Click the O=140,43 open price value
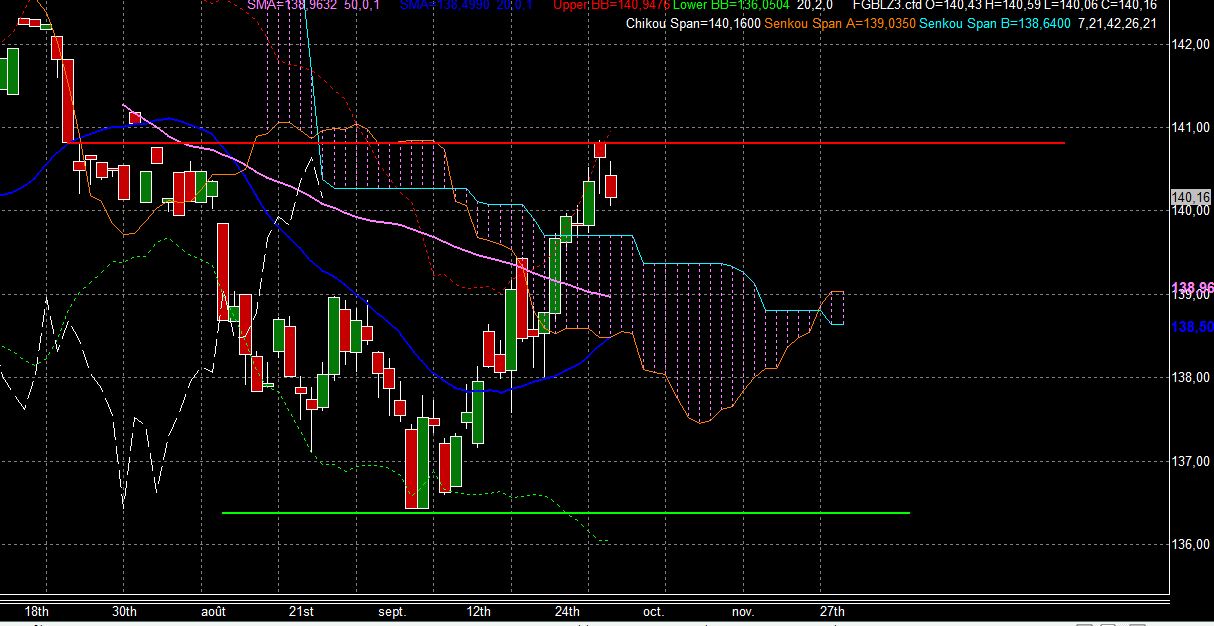 pyautogui.click(x=953, y=5)
